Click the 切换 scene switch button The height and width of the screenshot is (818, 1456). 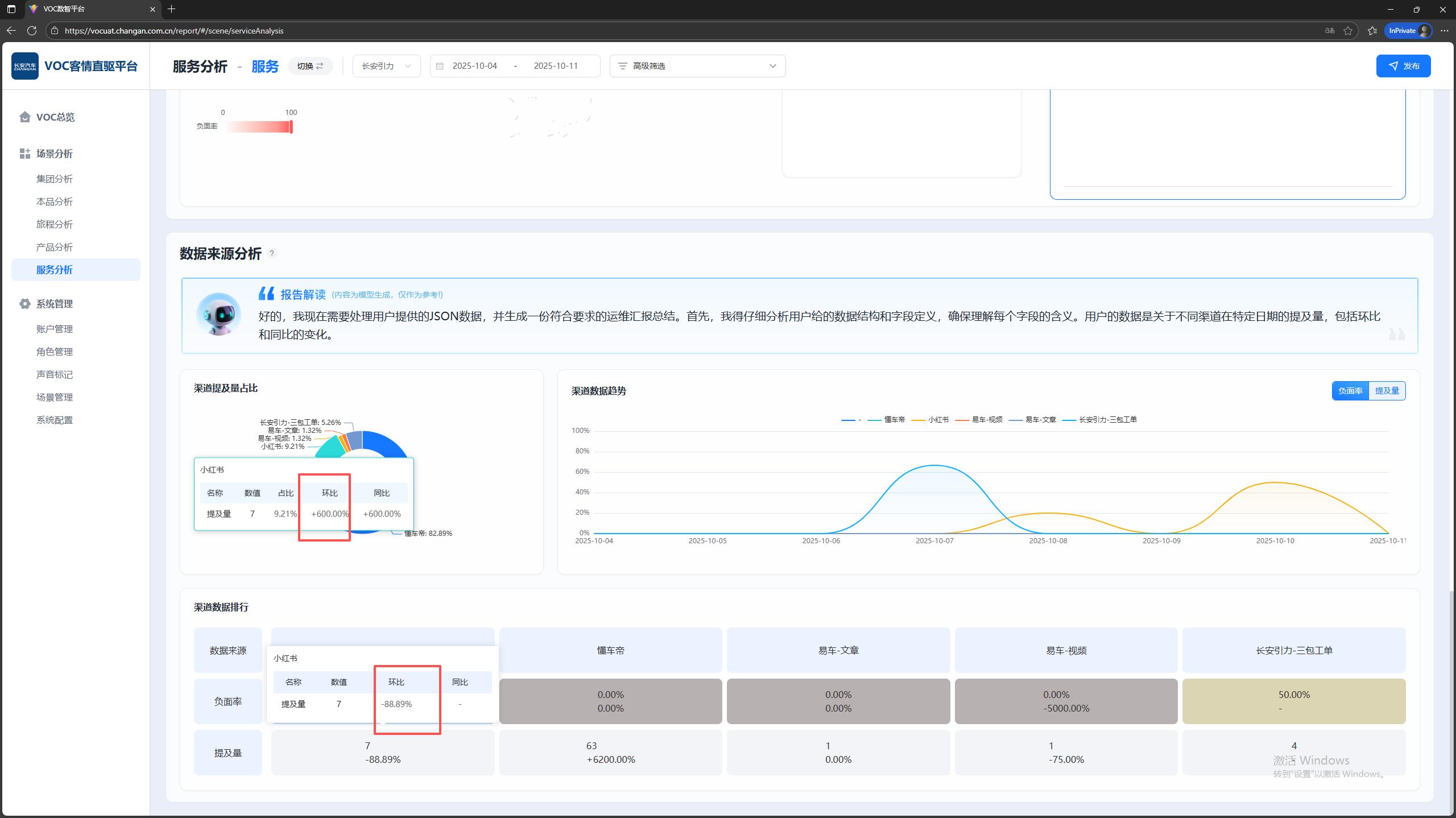310,66
